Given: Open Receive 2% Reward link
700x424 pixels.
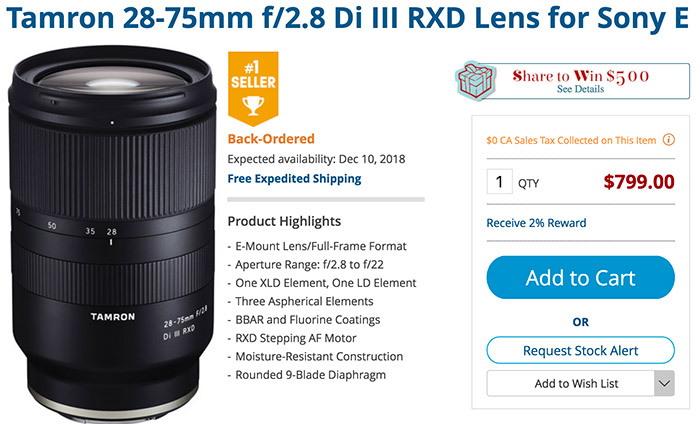Looking at the screenshot, I should (x=536, y=223).
